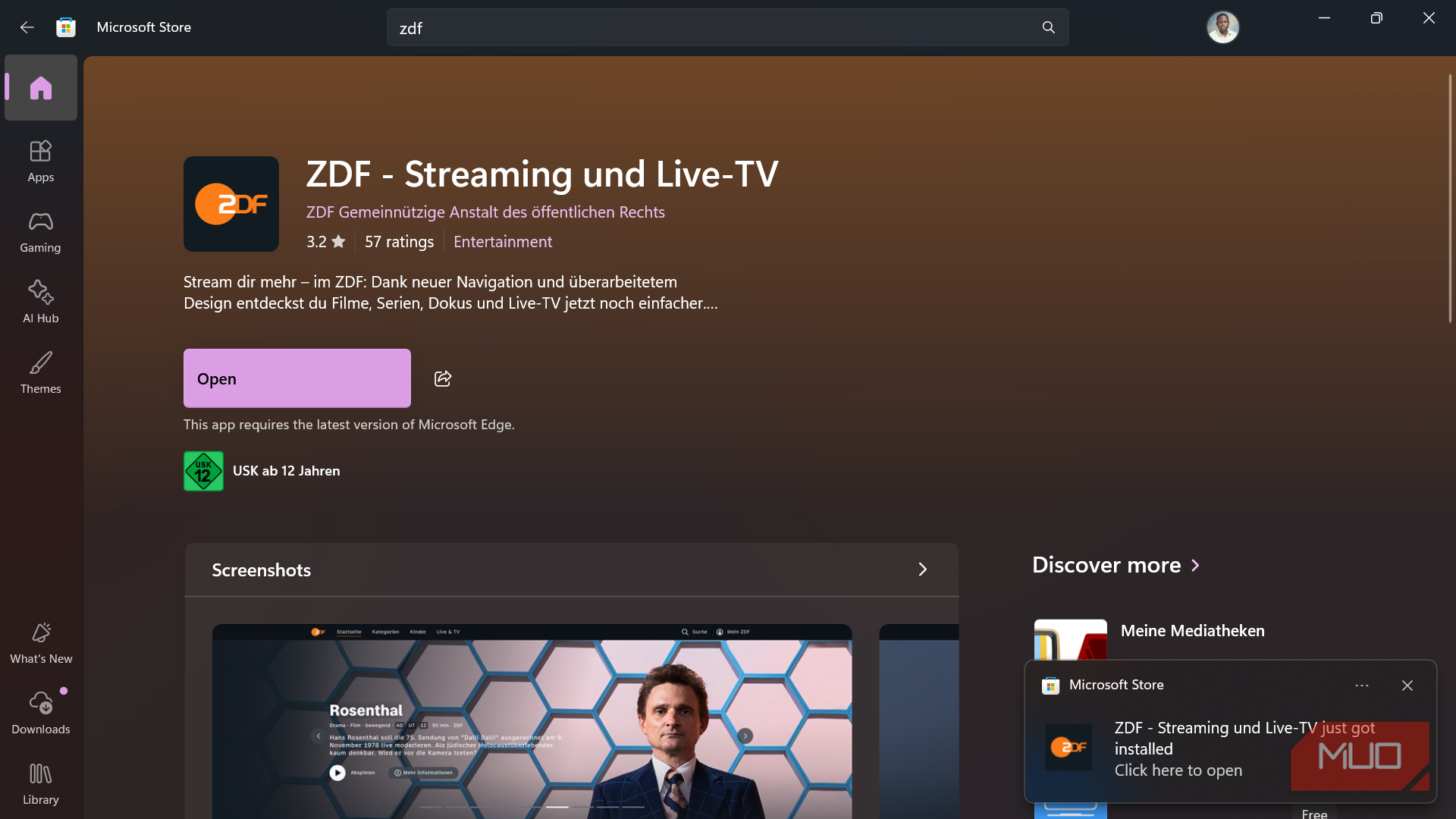
Task: Click the Microsoft Store logo icon
Action: (66, 27)
